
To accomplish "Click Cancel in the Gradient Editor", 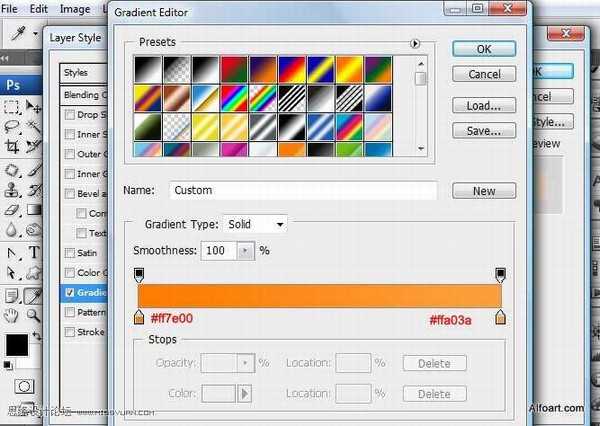I will coord(484,74).
